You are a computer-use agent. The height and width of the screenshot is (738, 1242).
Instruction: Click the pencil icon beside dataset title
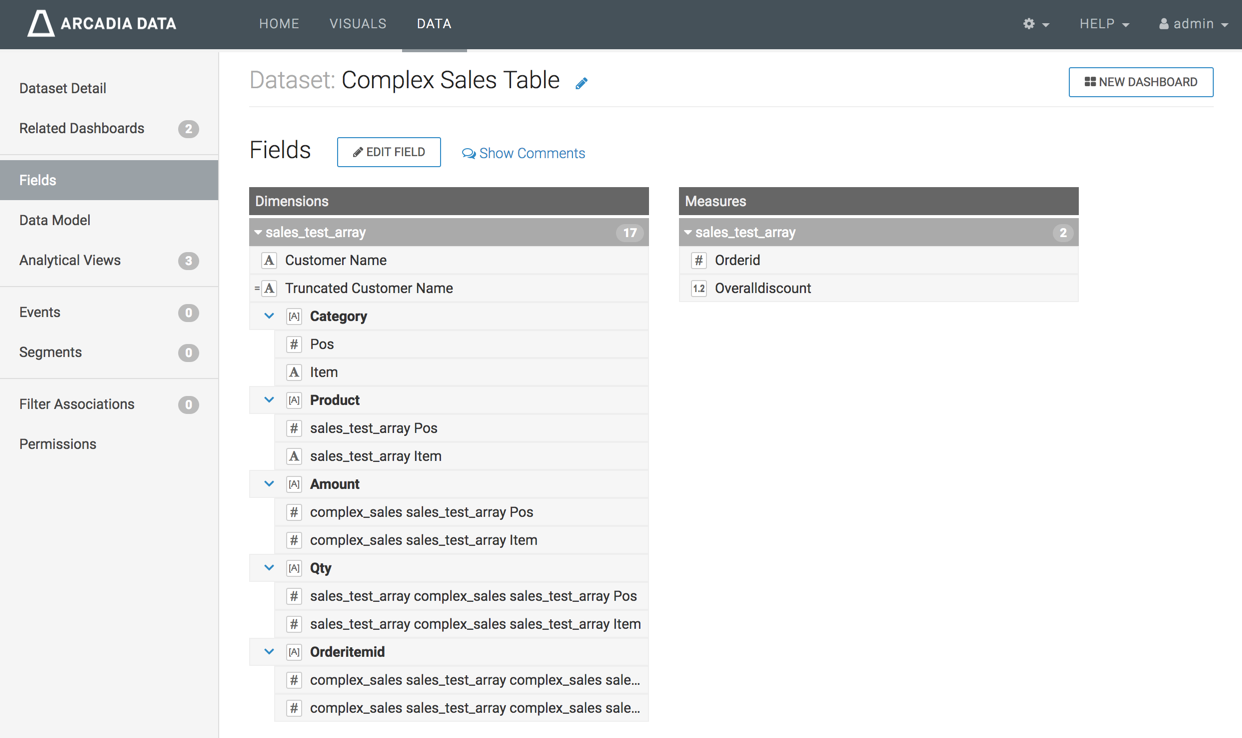[x=581, y=84]
